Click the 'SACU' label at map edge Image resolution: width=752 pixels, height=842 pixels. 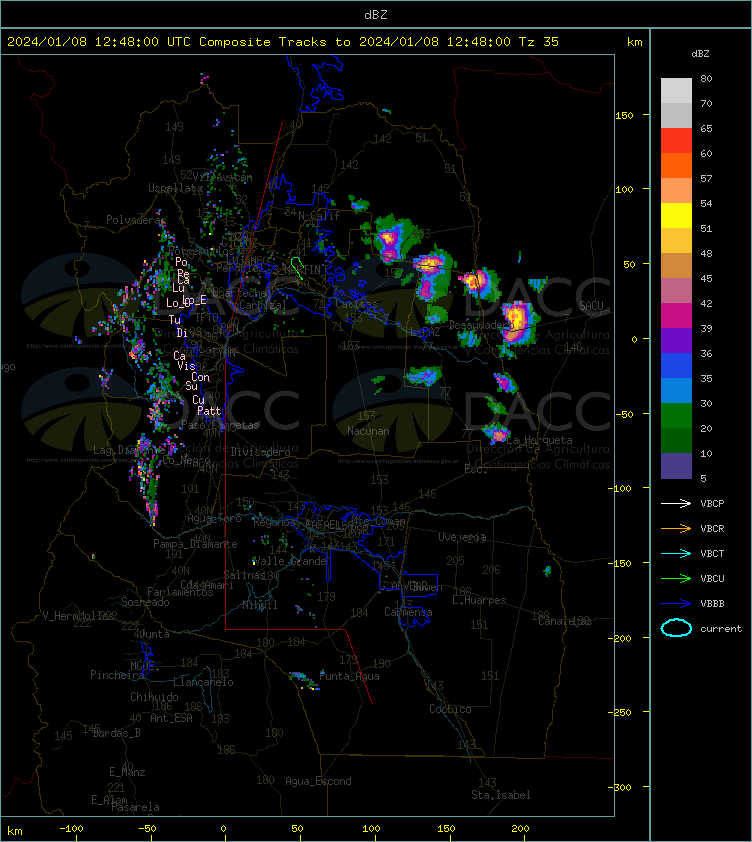[x=591, y=306]
